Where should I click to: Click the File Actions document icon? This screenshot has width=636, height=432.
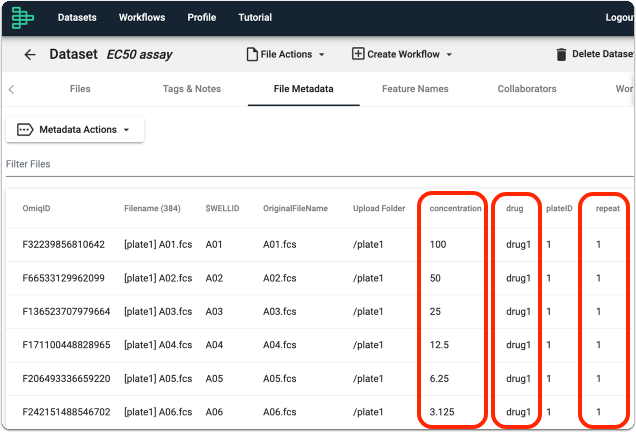[252, 54]
